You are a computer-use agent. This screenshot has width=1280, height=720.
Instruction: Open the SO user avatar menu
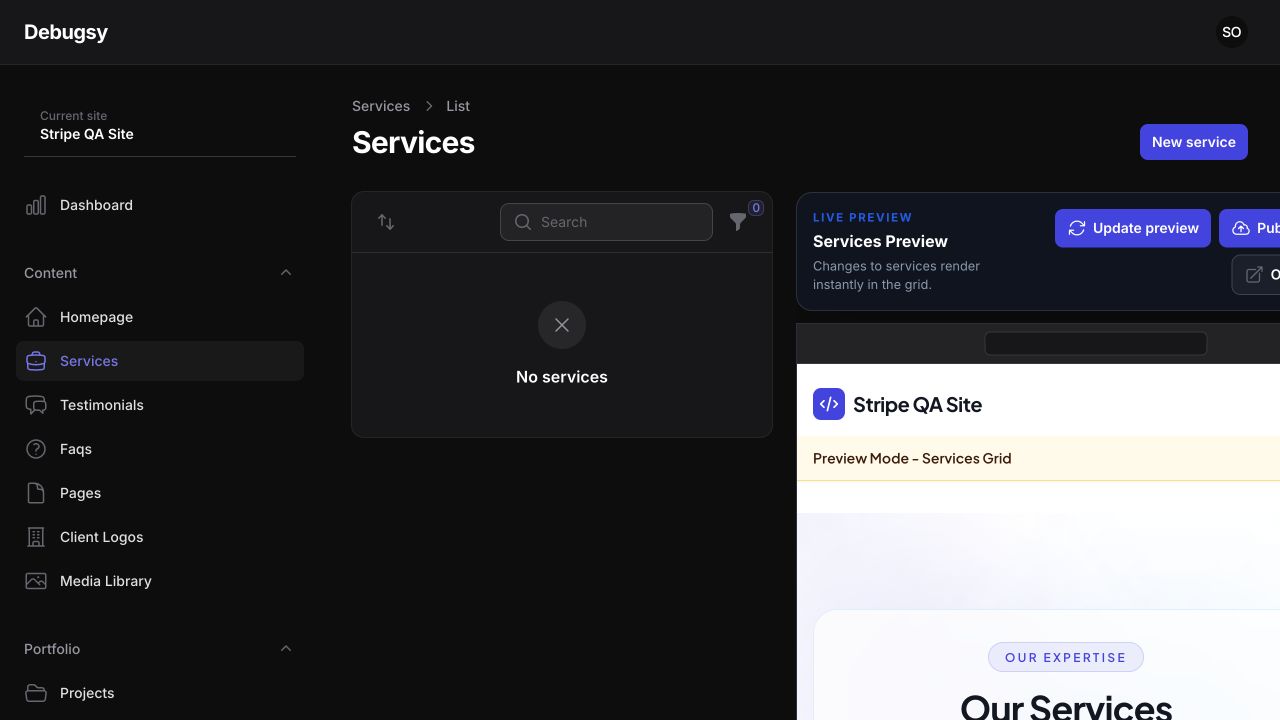(x=1232, y=32)
